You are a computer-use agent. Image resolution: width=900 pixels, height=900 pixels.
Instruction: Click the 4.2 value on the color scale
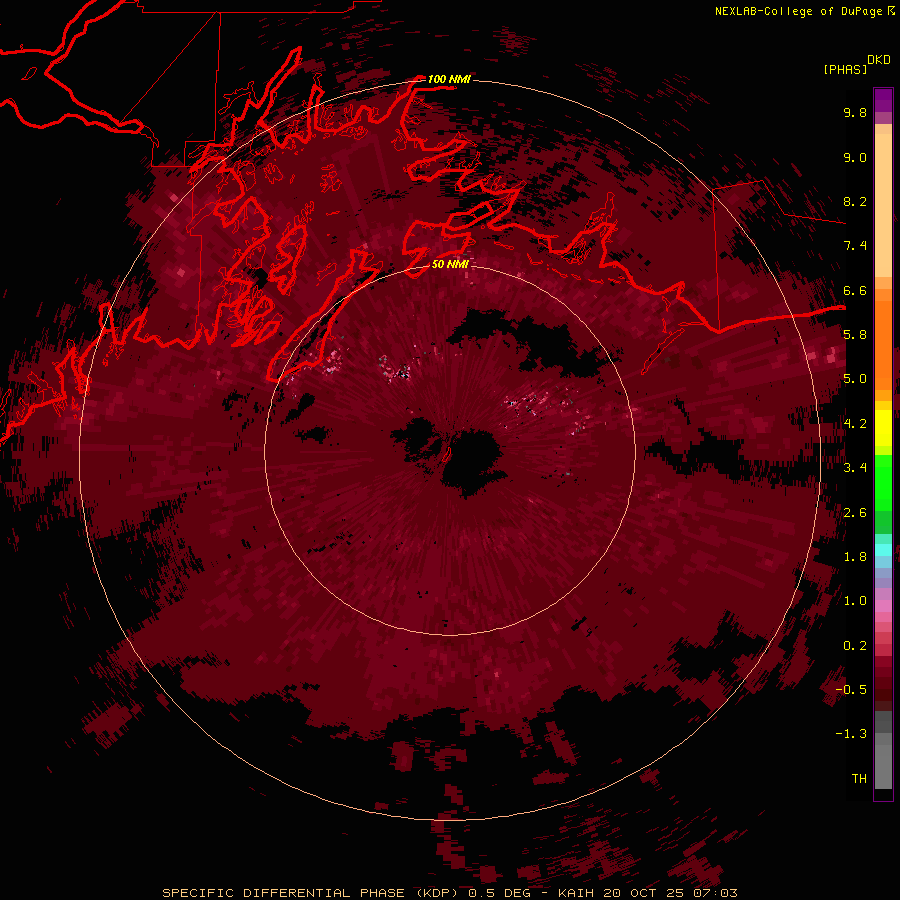pos(855,424)
